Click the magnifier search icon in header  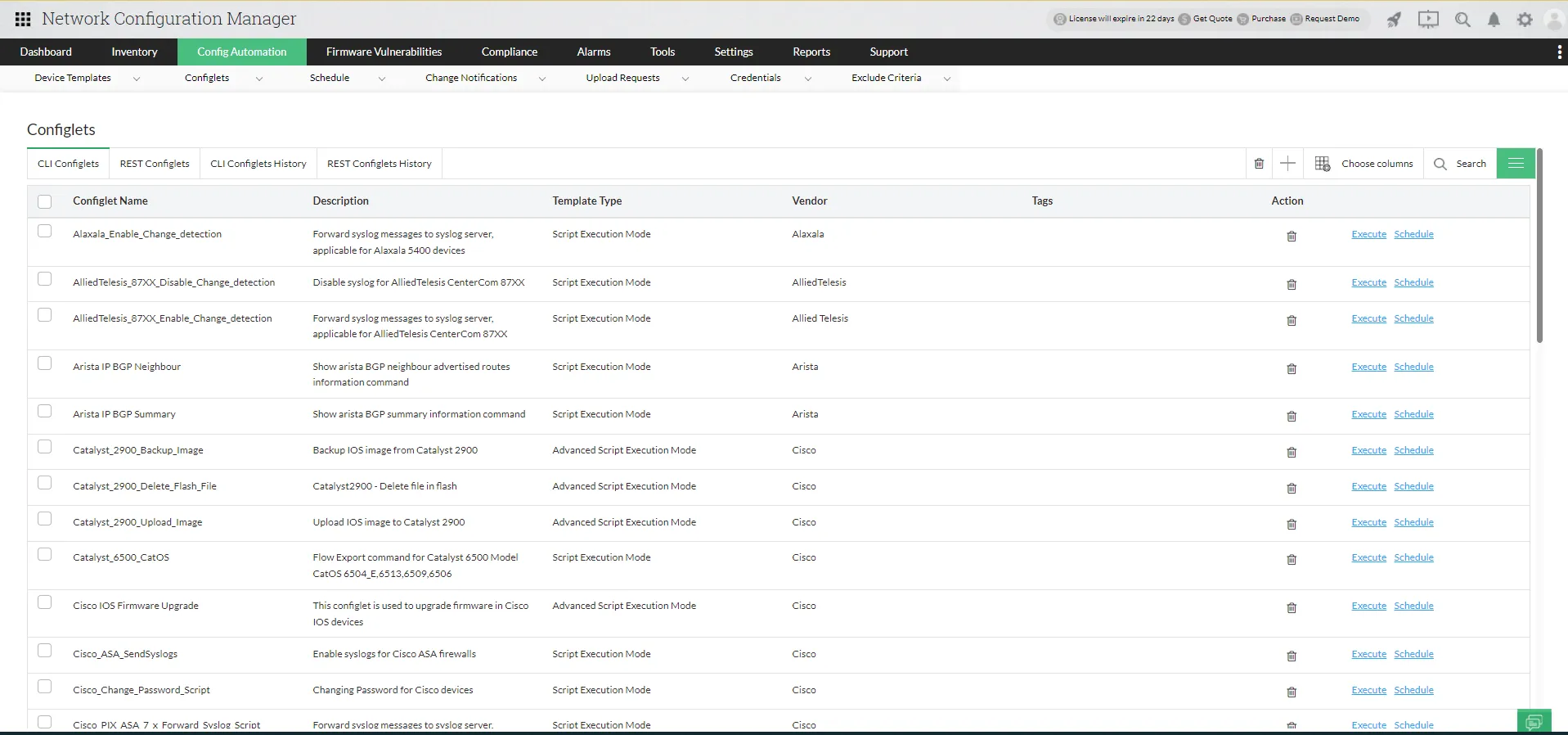coord(1462,20)
